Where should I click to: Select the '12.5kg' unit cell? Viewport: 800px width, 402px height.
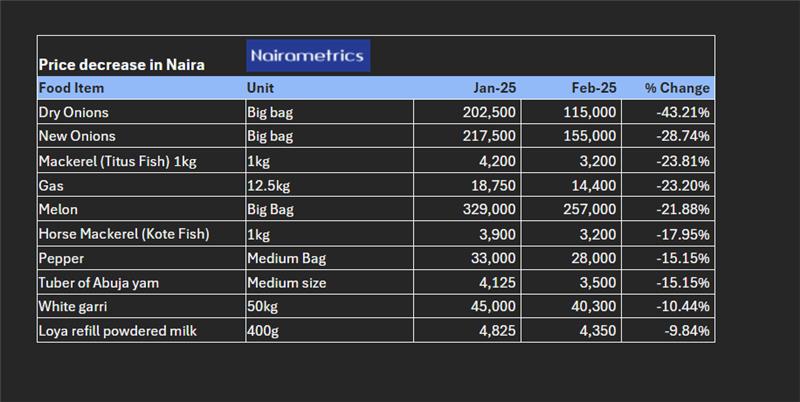click(x=267, y=185)
